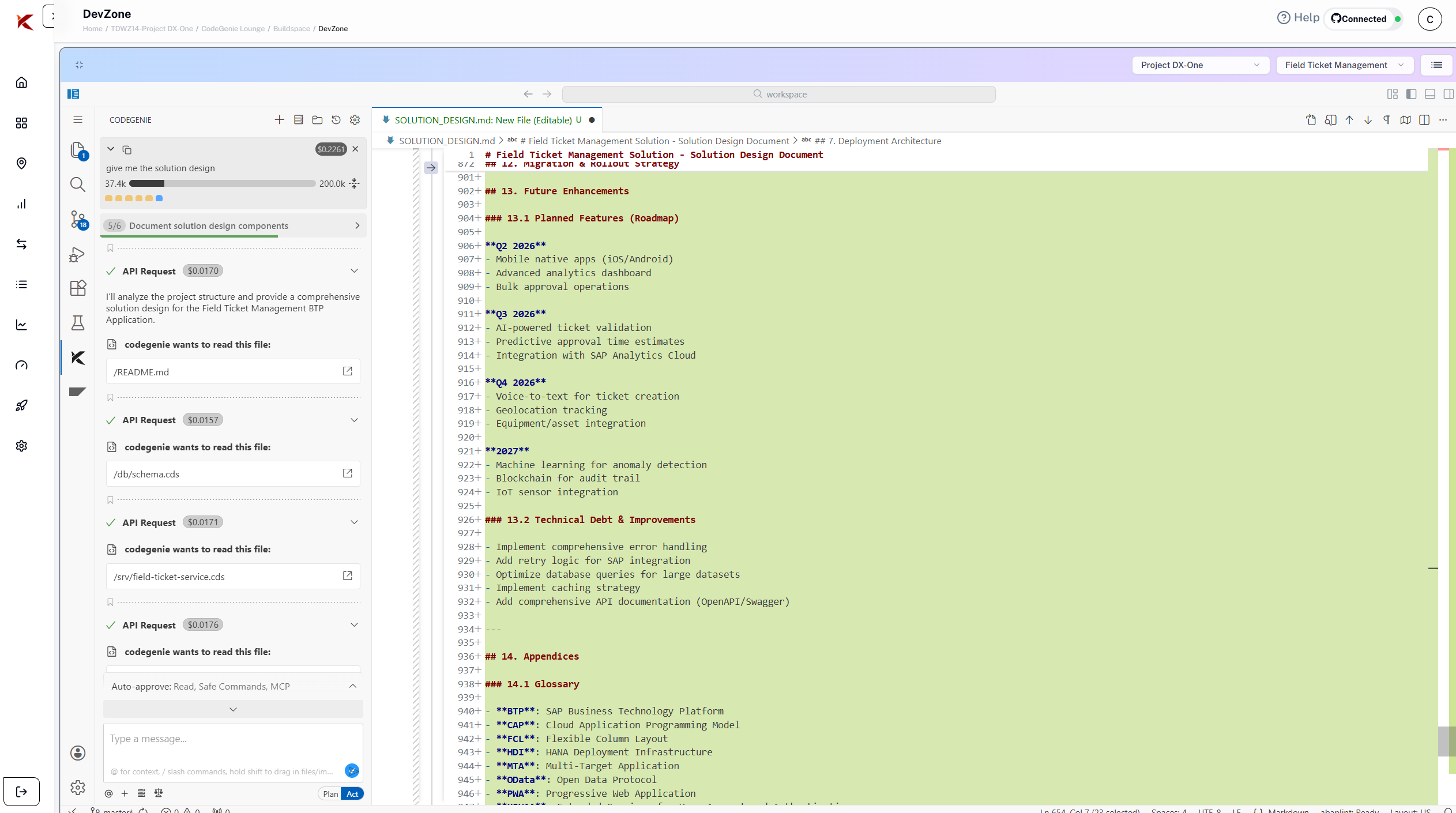Toggle the primary sidebar layout icon
1456x813 pixels.
tap(1411, 94)
